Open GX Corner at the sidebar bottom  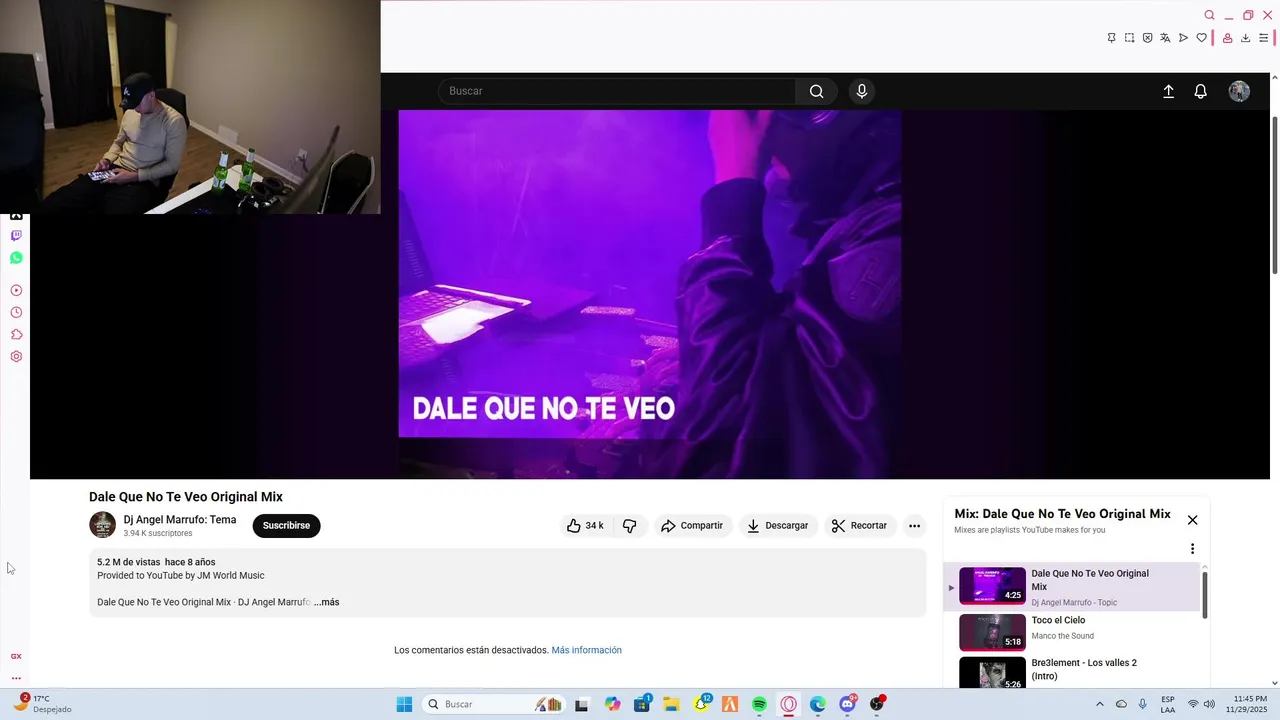[16, 656]
